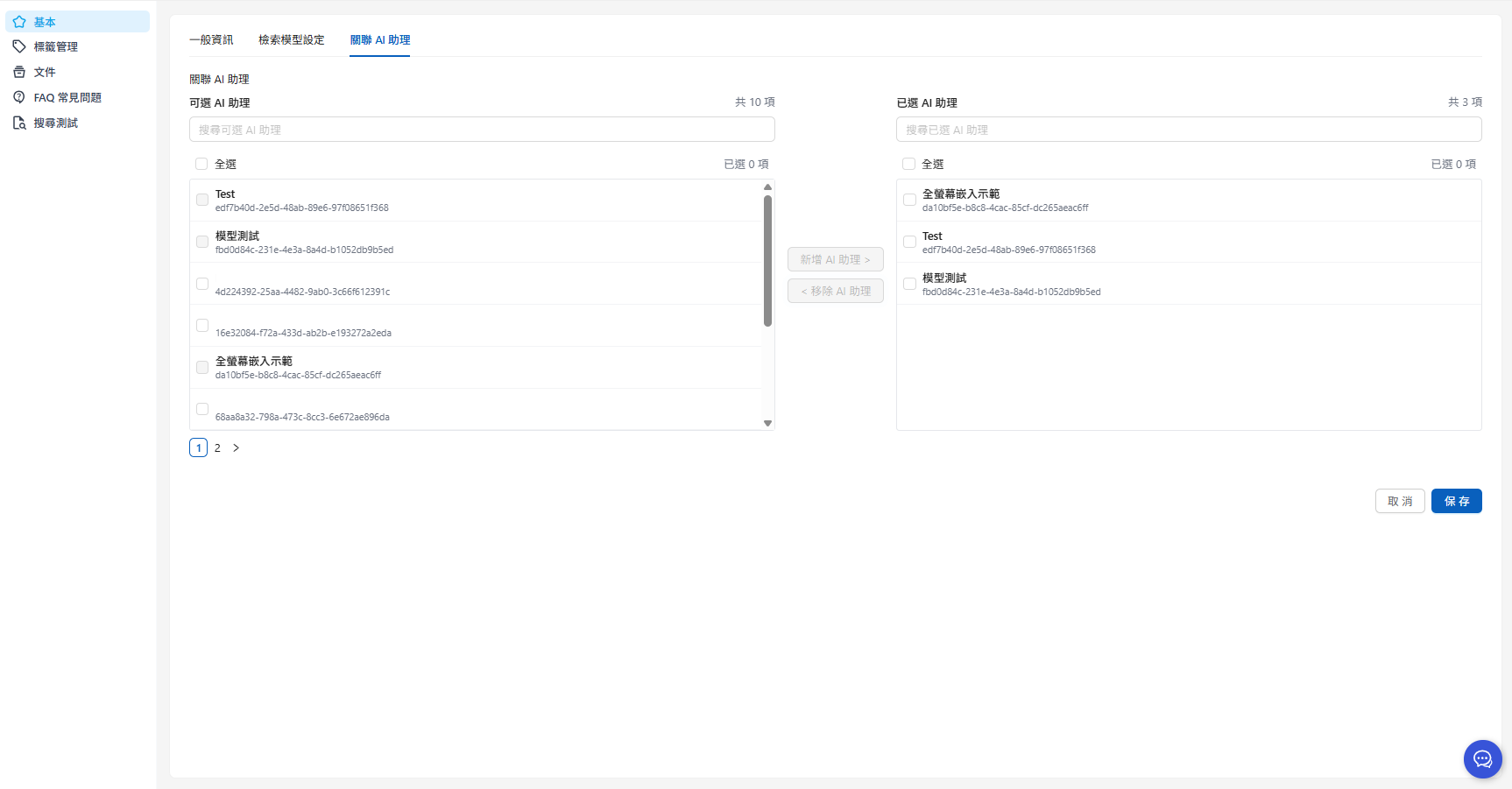The width and height of the screenshot is (1512, 789).
Task: Click the 搜尋測試 search-file icon
Action: (x=19, y=123)
